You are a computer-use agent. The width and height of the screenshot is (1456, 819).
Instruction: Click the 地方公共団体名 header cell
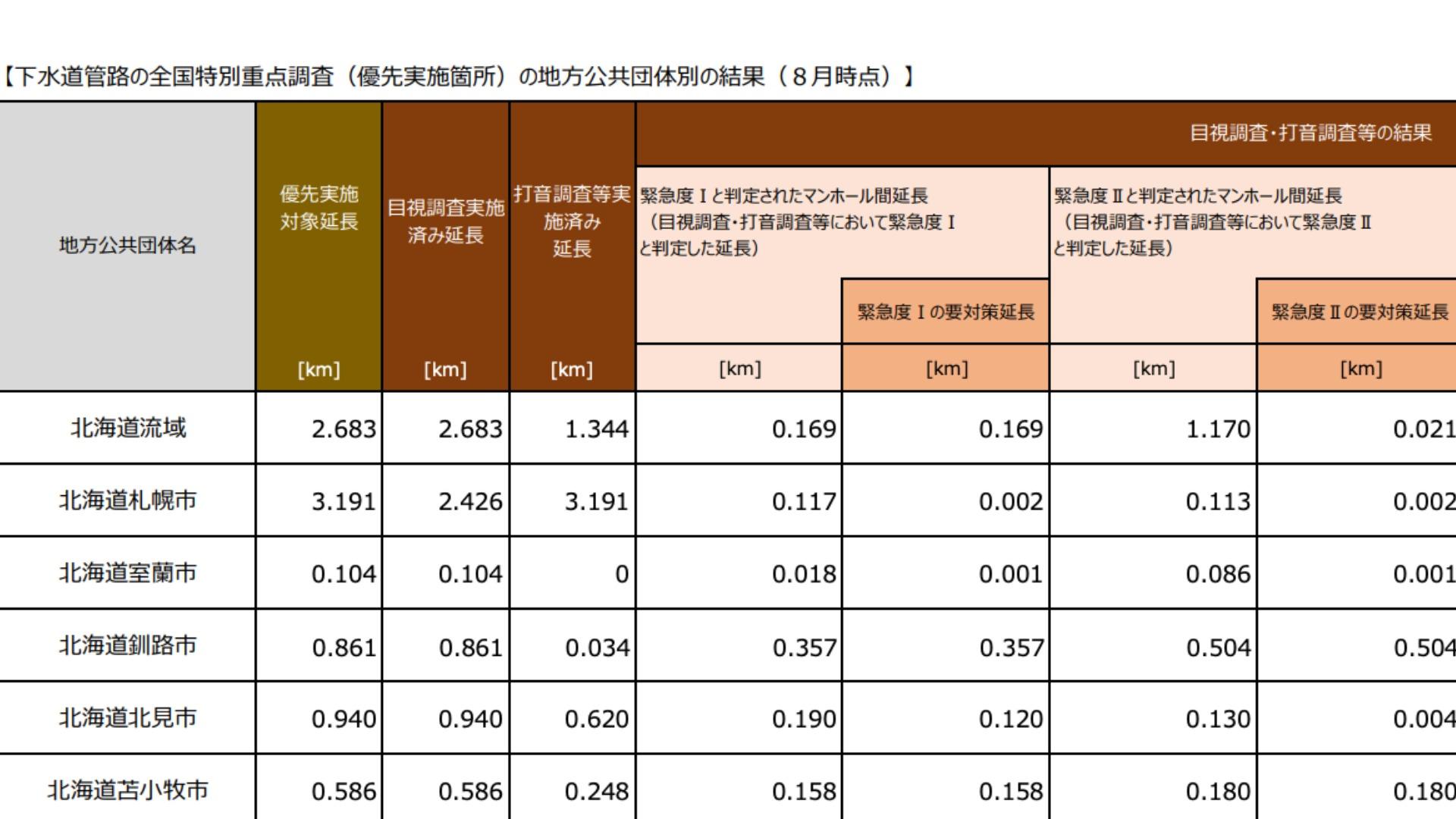127,246
